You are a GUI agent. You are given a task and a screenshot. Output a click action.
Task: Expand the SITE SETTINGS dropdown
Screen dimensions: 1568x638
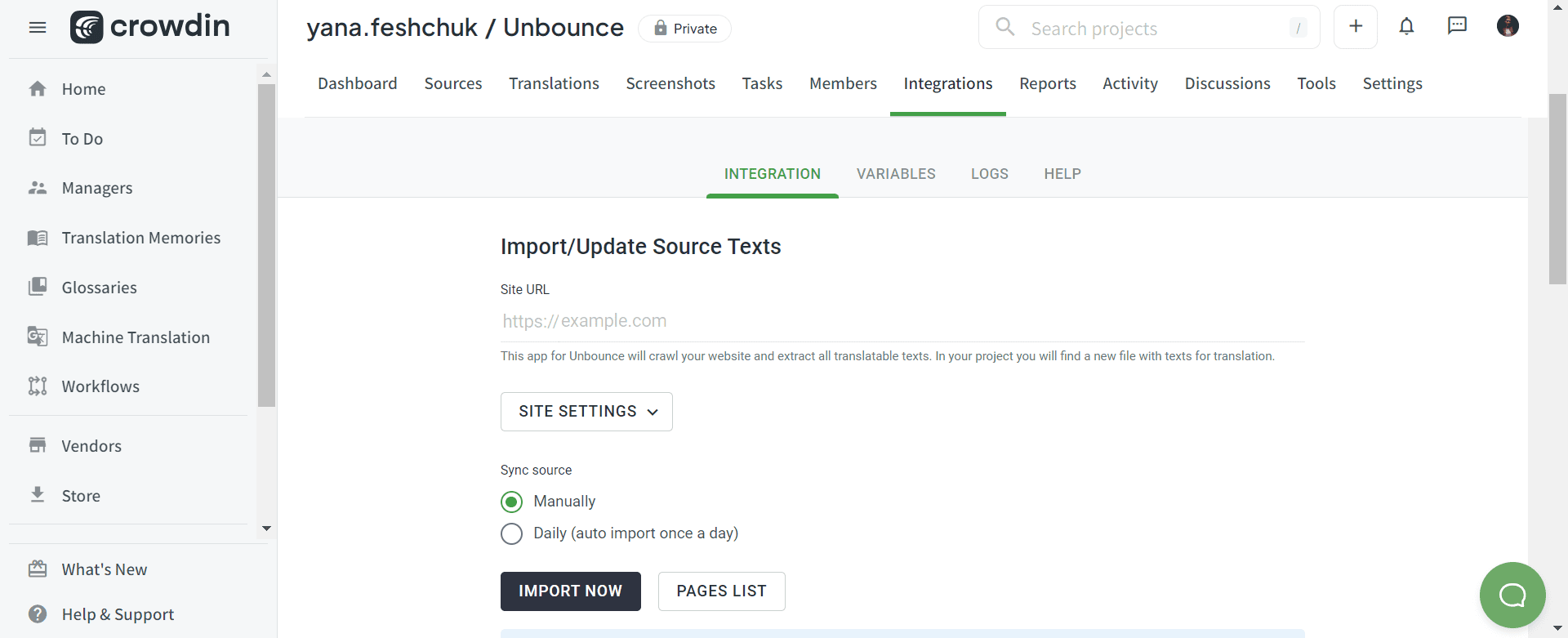(586, 412)
